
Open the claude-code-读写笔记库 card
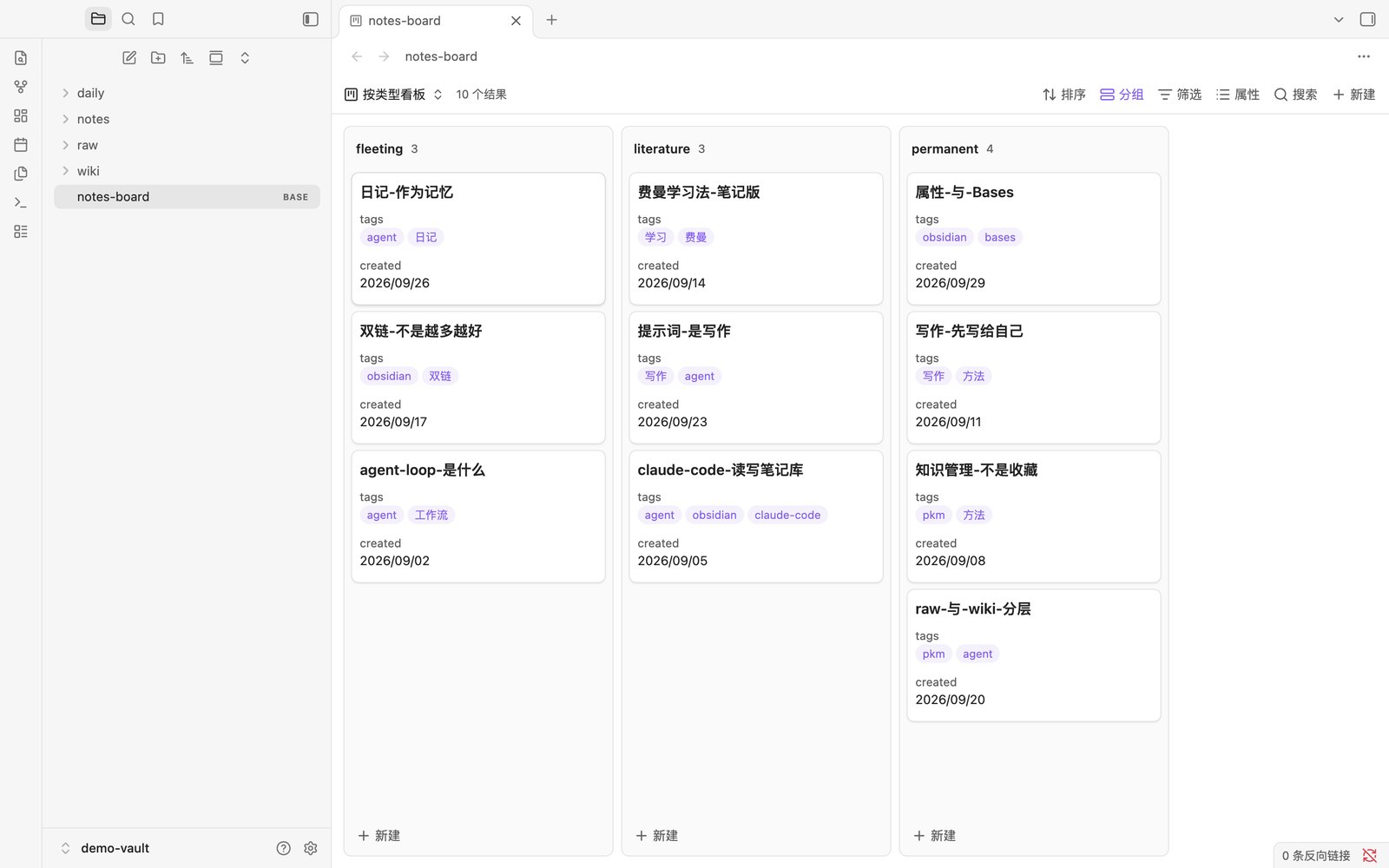(x=756, y=516)
